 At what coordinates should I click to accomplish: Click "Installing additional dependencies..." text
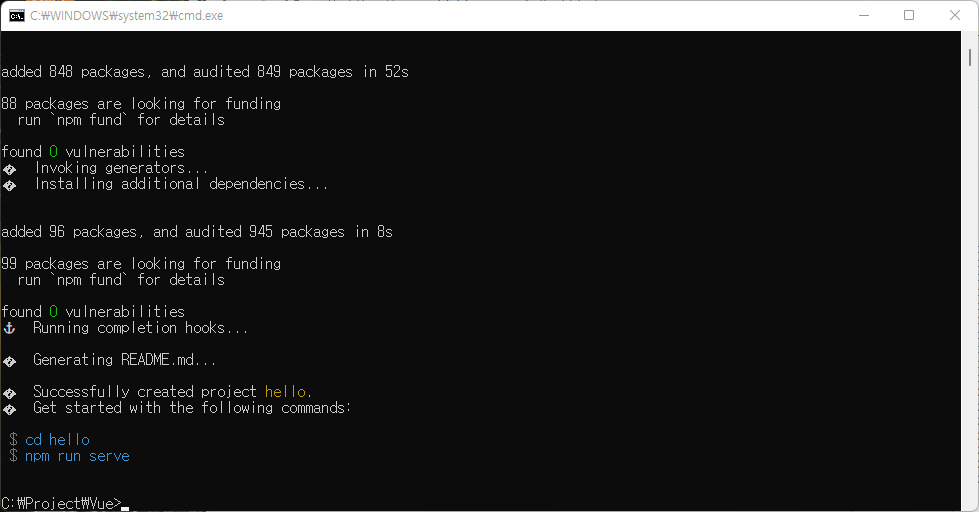point(181,184)
